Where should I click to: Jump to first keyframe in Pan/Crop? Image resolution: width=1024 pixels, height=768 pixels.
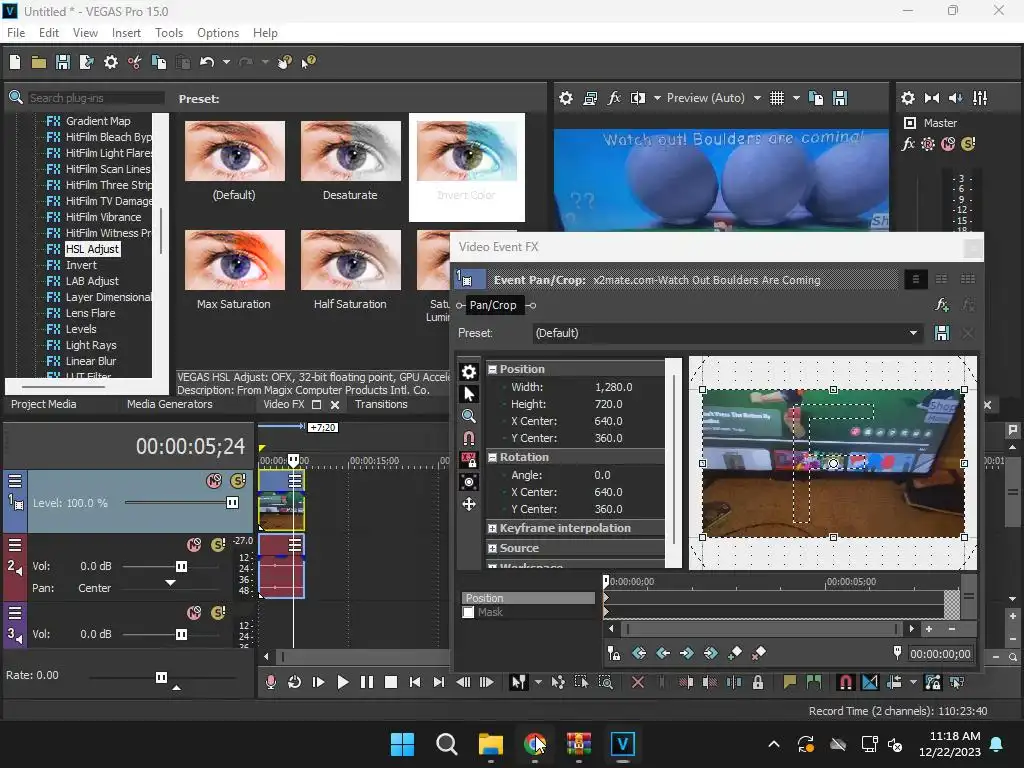click(x=639, y=652)
